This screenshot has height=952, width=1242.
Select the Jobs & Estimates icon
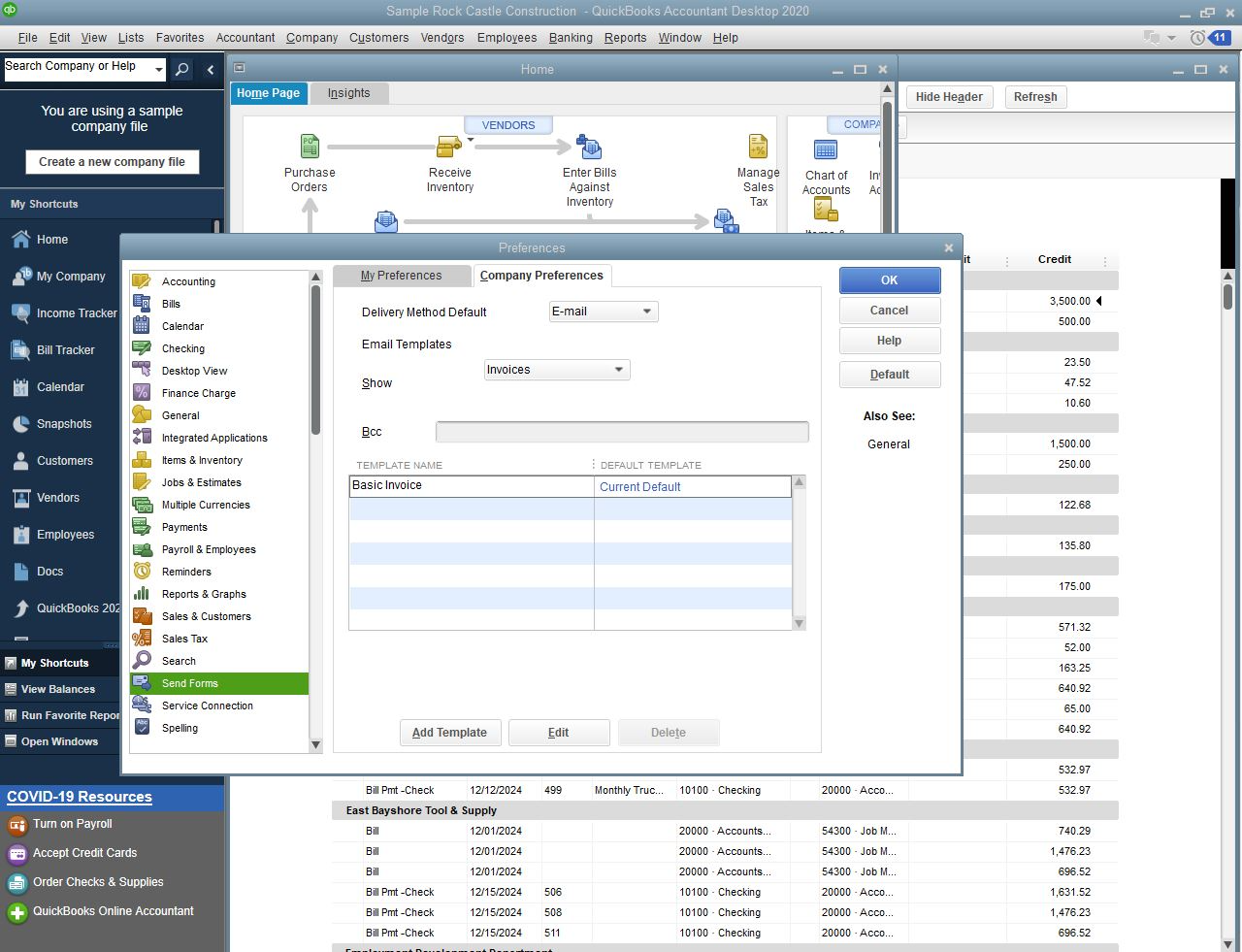coord(142,482)
